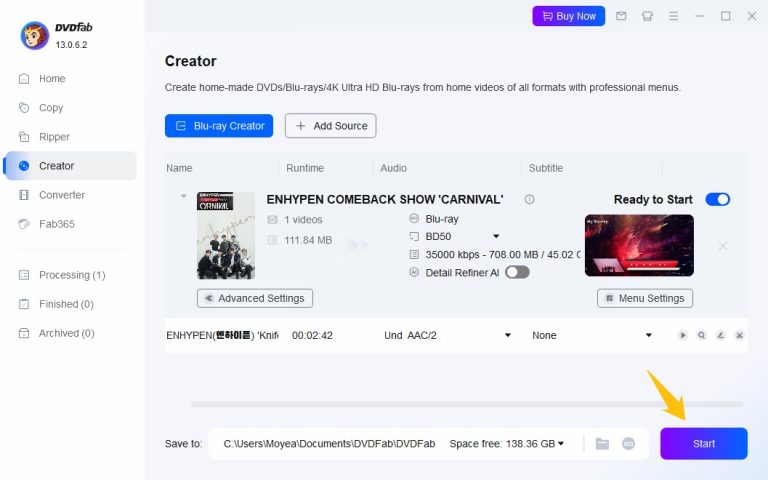
Task: Toggle the Ready to Start switch
Action: pyautogui.click(x=718, y=199)
